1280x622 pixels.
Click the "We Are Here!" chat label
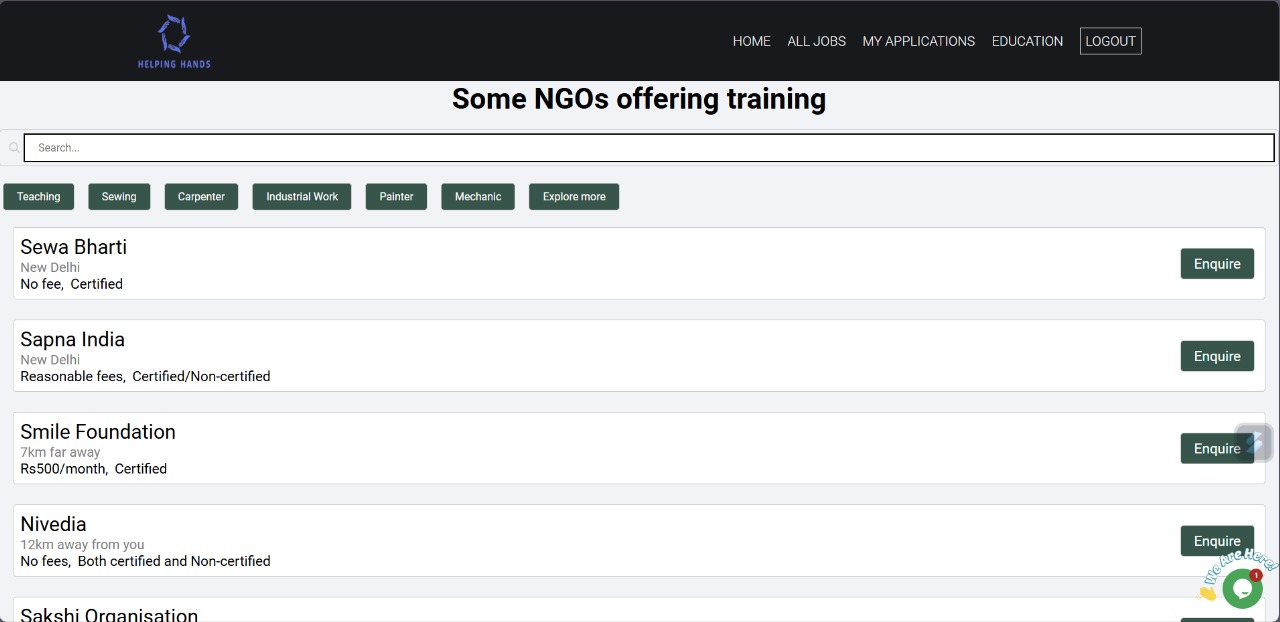pyautogui.click(x=1240, y=568)
